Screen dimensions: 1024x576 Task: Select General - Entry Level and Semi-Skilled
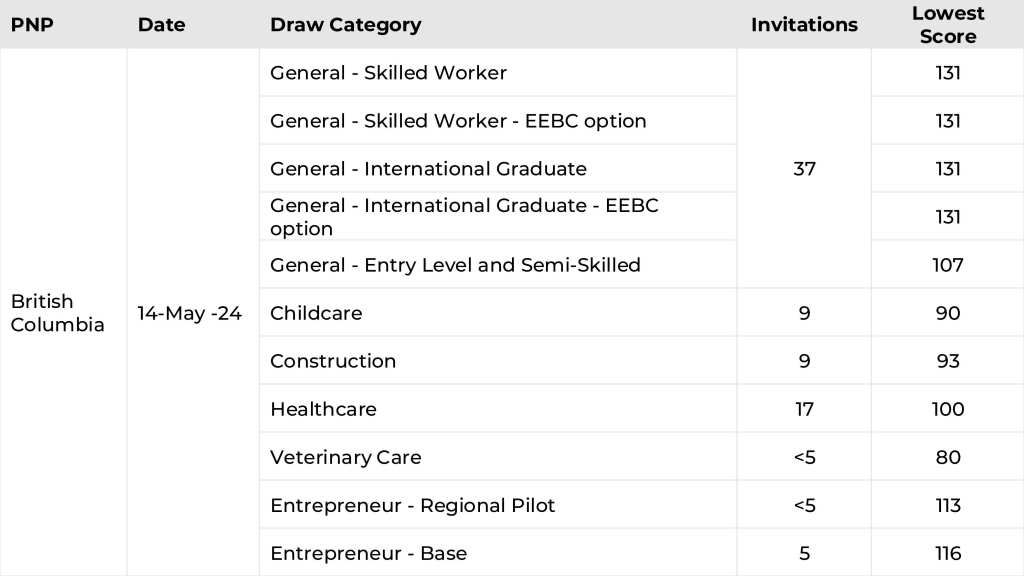click(x=455, y=265)
